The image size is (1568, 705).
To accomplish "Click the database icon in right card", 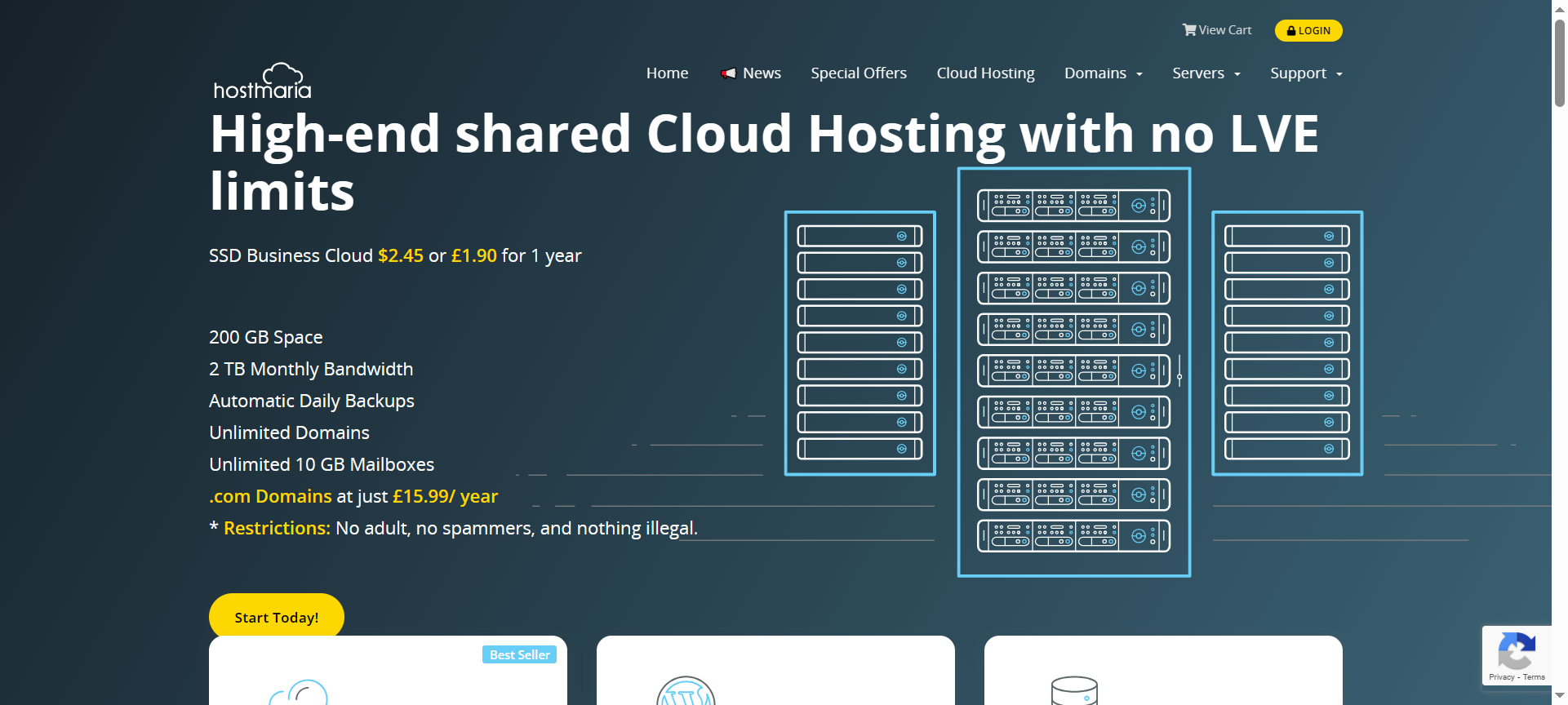I will coord(1073,690).
